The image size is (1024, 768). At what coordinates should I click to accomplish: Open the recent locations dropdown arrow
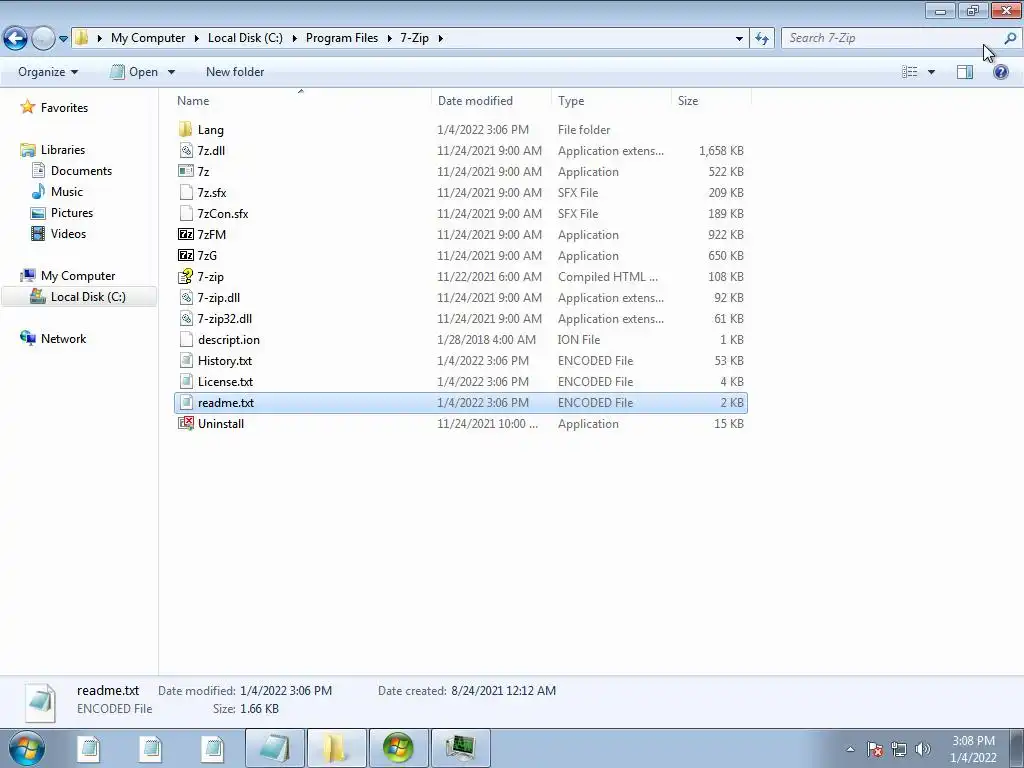point(63,39)
